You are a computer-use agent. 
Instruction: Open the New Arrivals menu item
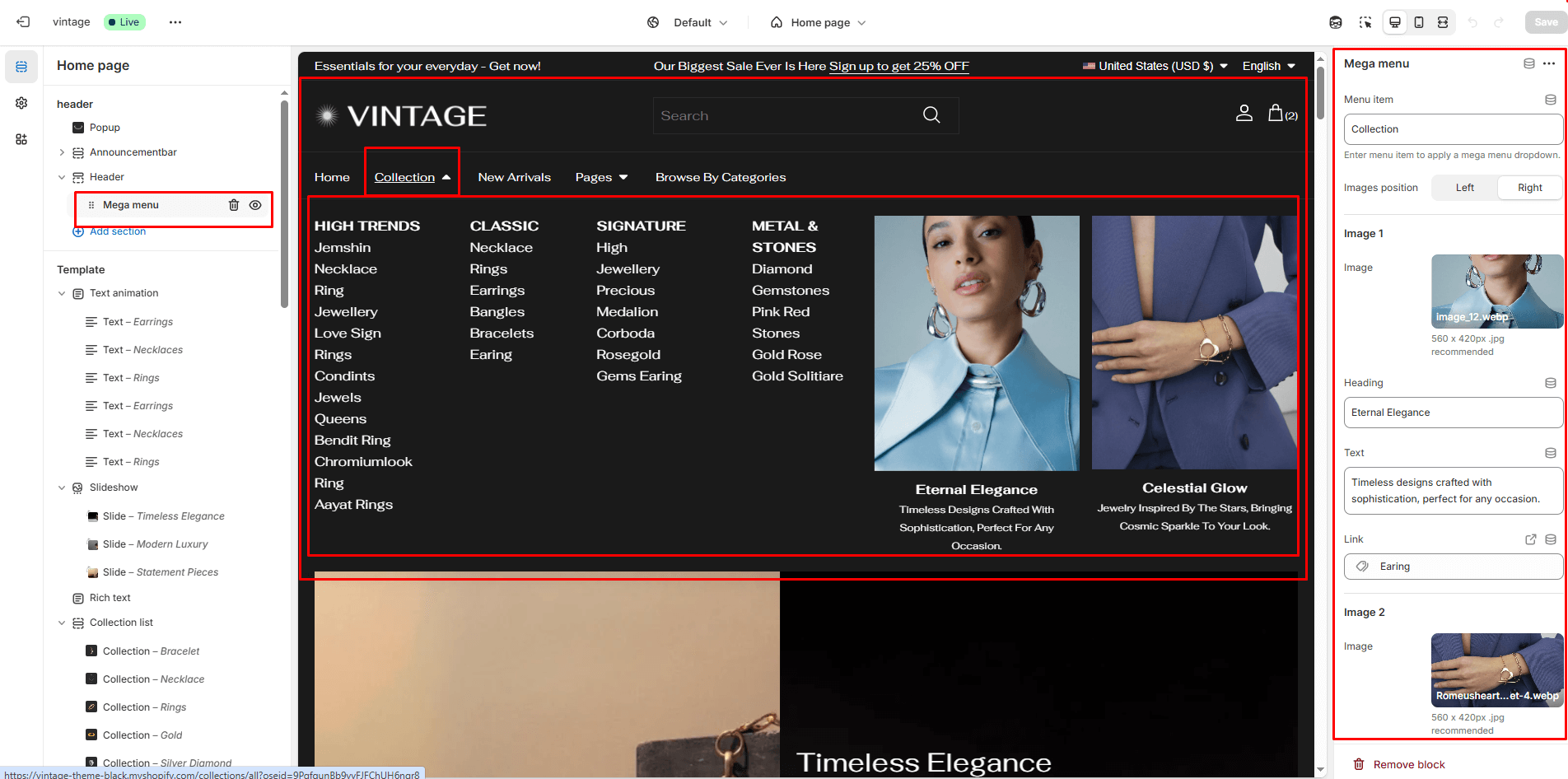click(x=514, y=177)
